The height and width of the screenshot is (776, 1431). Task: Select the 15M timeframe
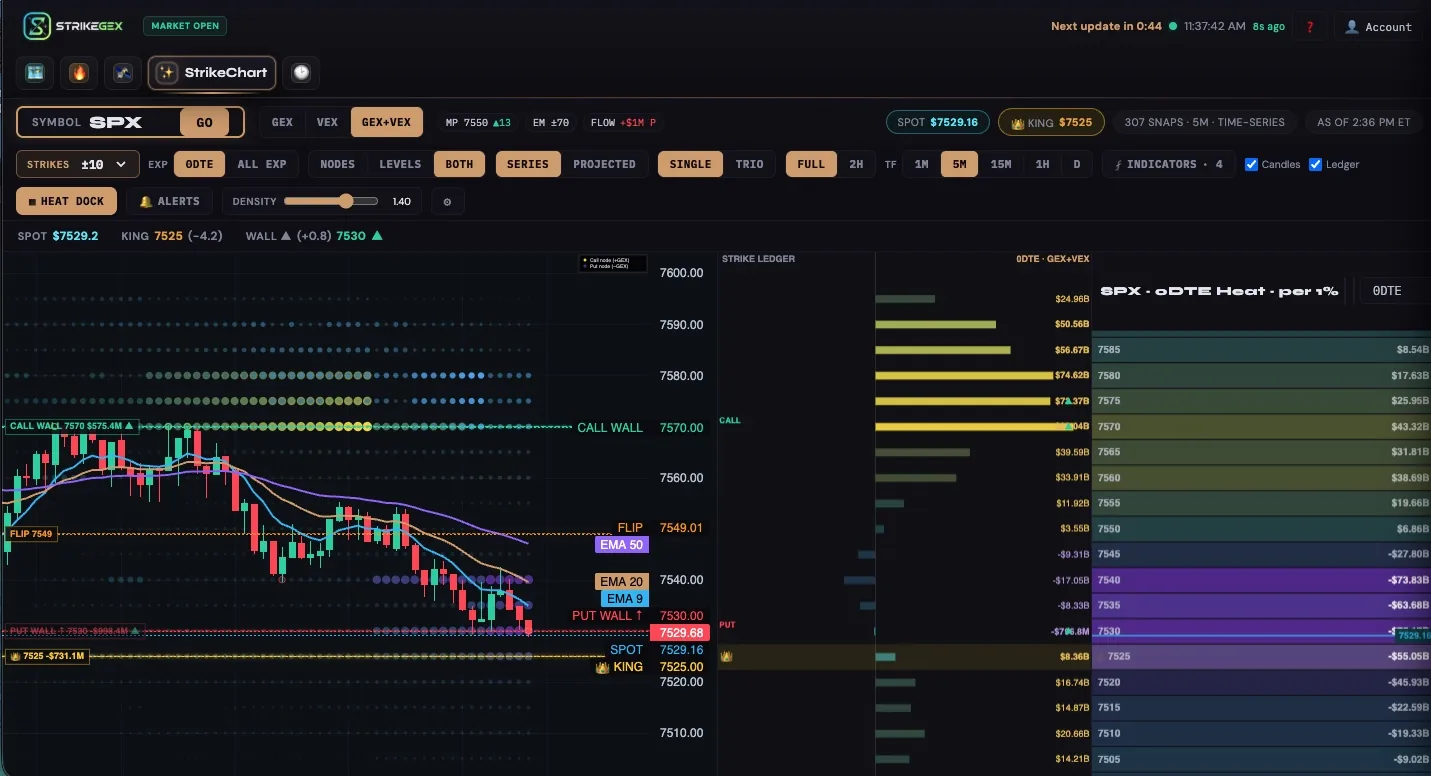(x=1000, y=164)
